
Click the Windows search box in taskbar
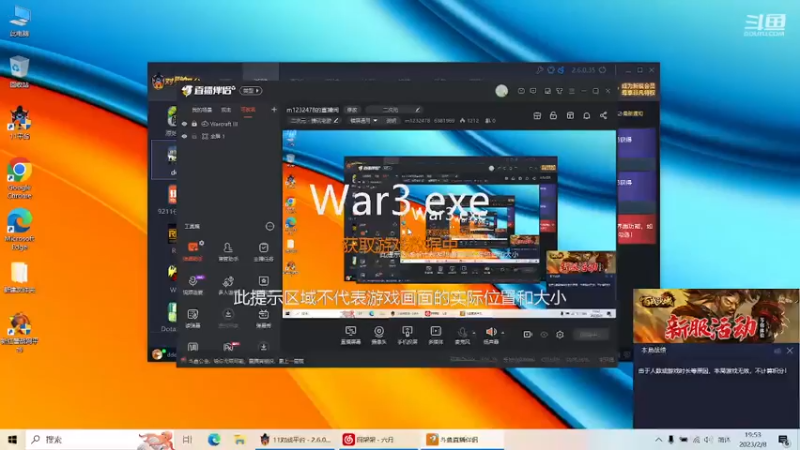pos(99,439)
